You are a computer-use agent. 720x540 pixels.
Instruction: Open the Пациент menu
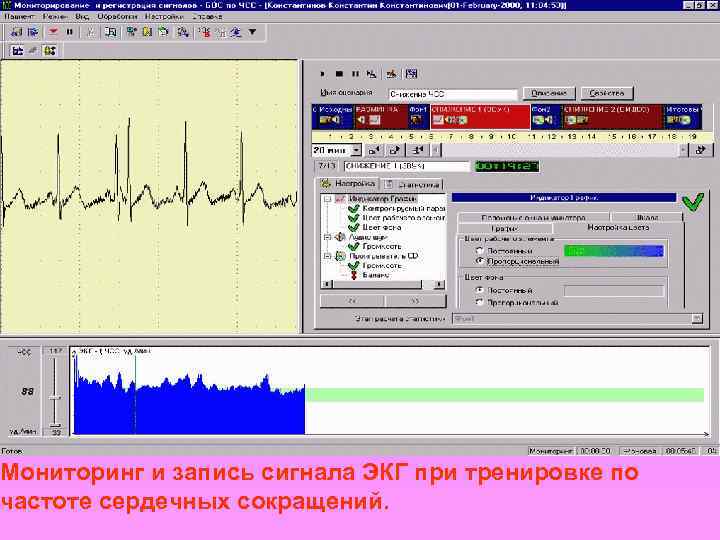[x=19, y=17]
